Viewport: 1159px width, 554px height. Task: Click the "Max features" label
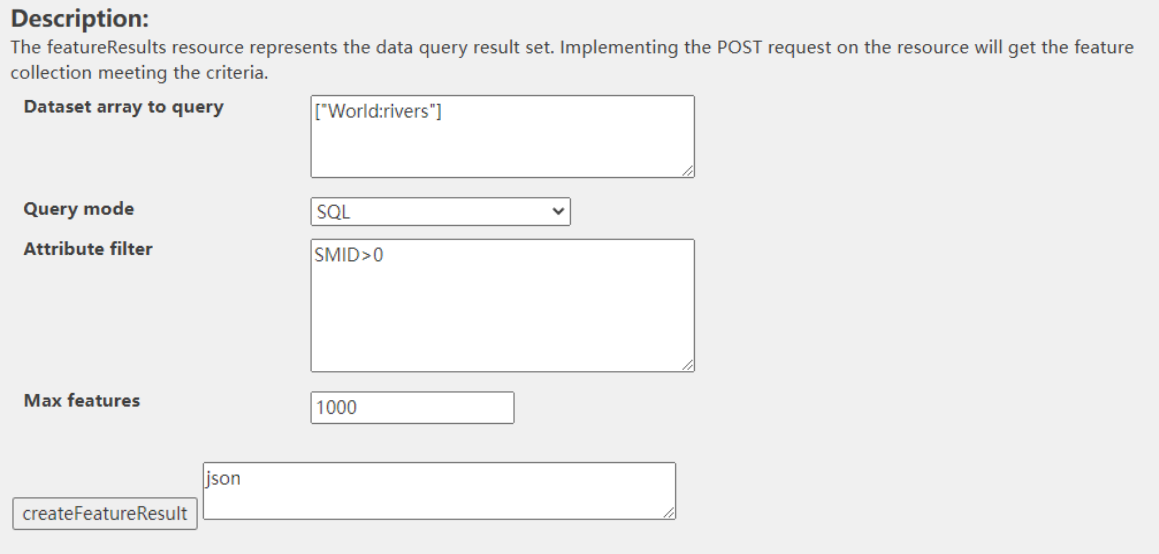tap(81, 400)
